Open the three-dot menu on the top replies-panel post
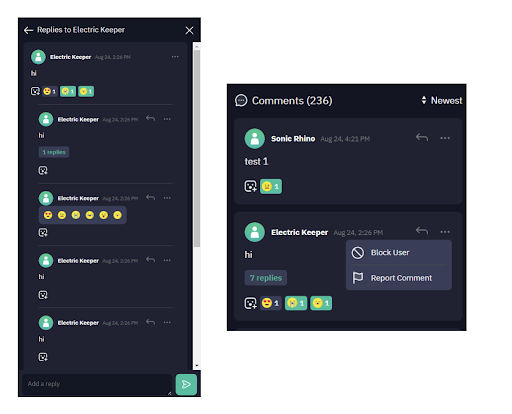512x414 pixels. (x=175, y=57)
